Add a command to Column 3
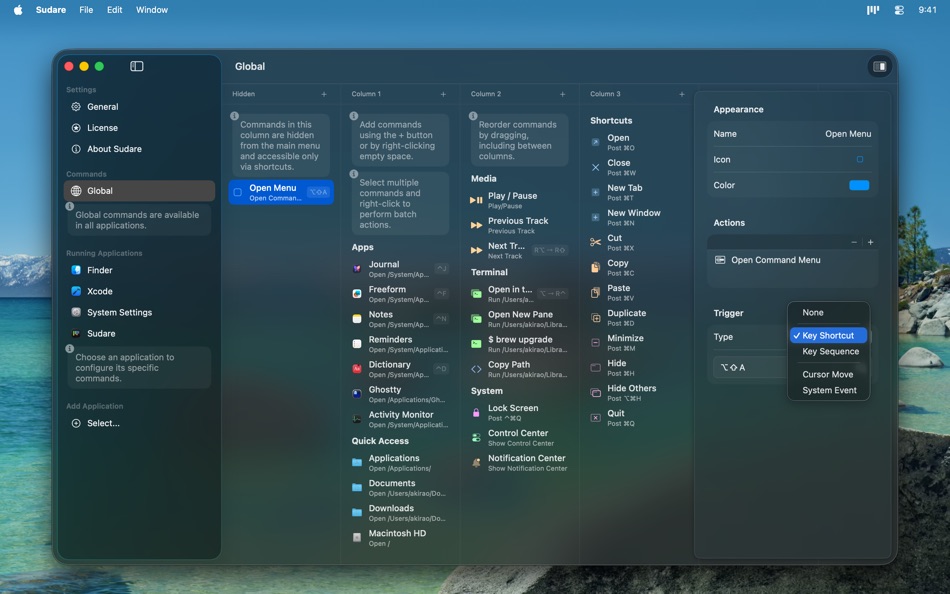Image resolution: width=950 pixels, height=594 pixels. (x=682, y=94)
